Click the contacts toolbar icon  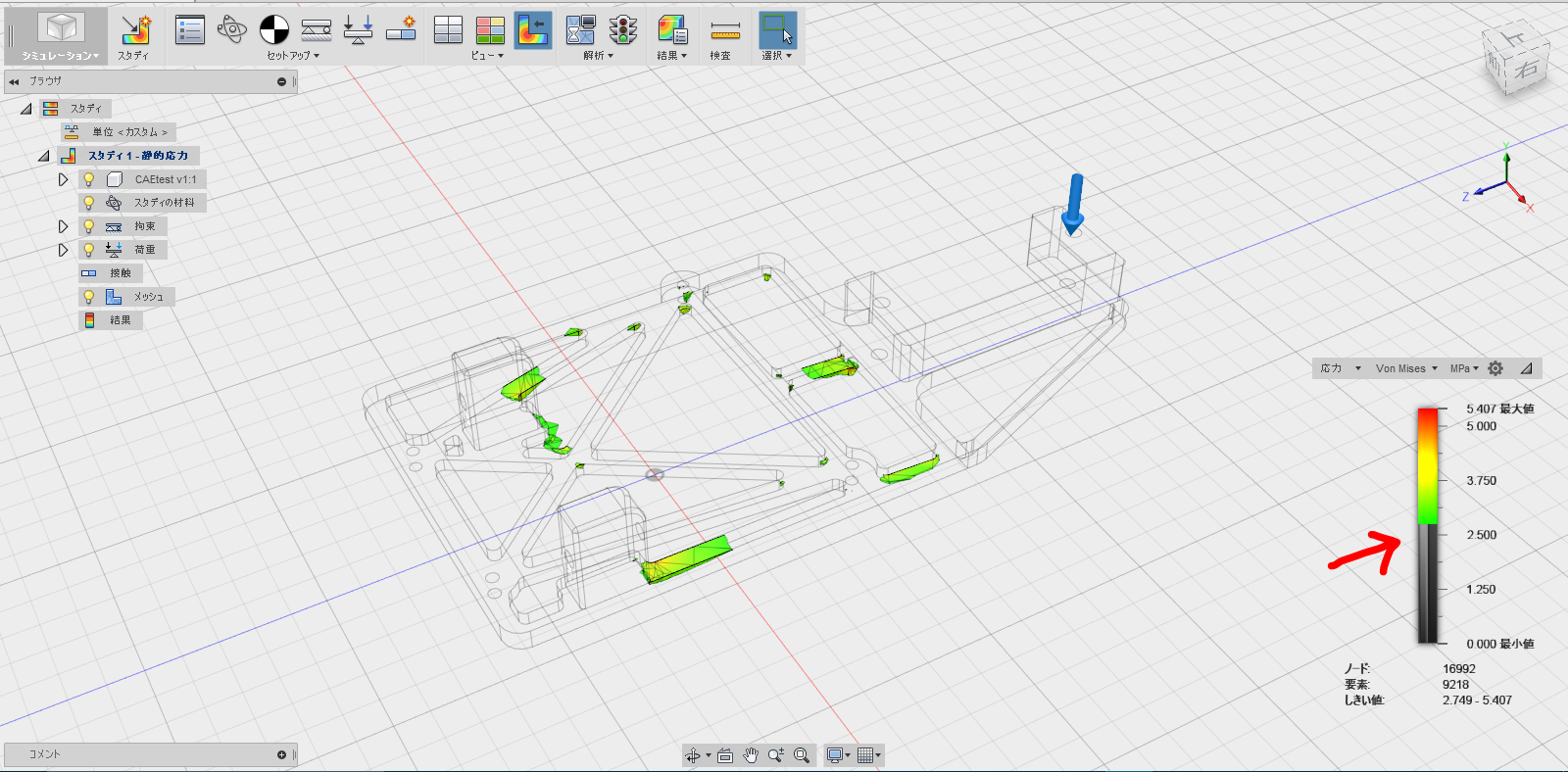401,30
